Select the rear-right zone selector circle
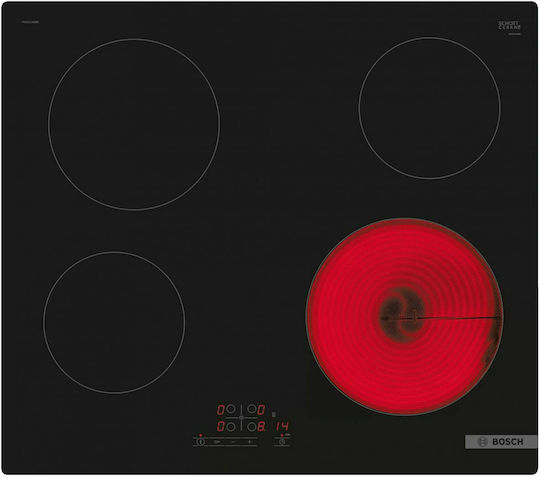The width and height of the screenshot is (540, 478). [252, 409]
